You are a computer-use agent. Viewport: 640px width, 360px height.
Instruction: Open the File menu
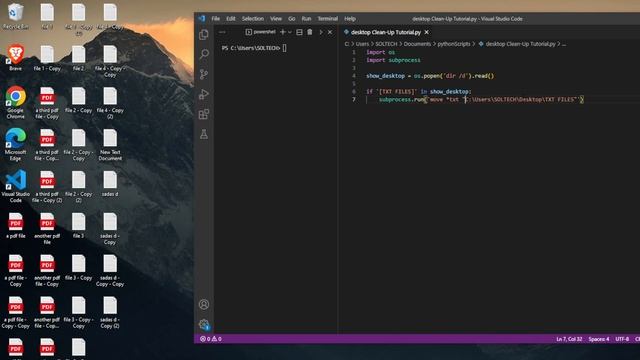point(216,19)
